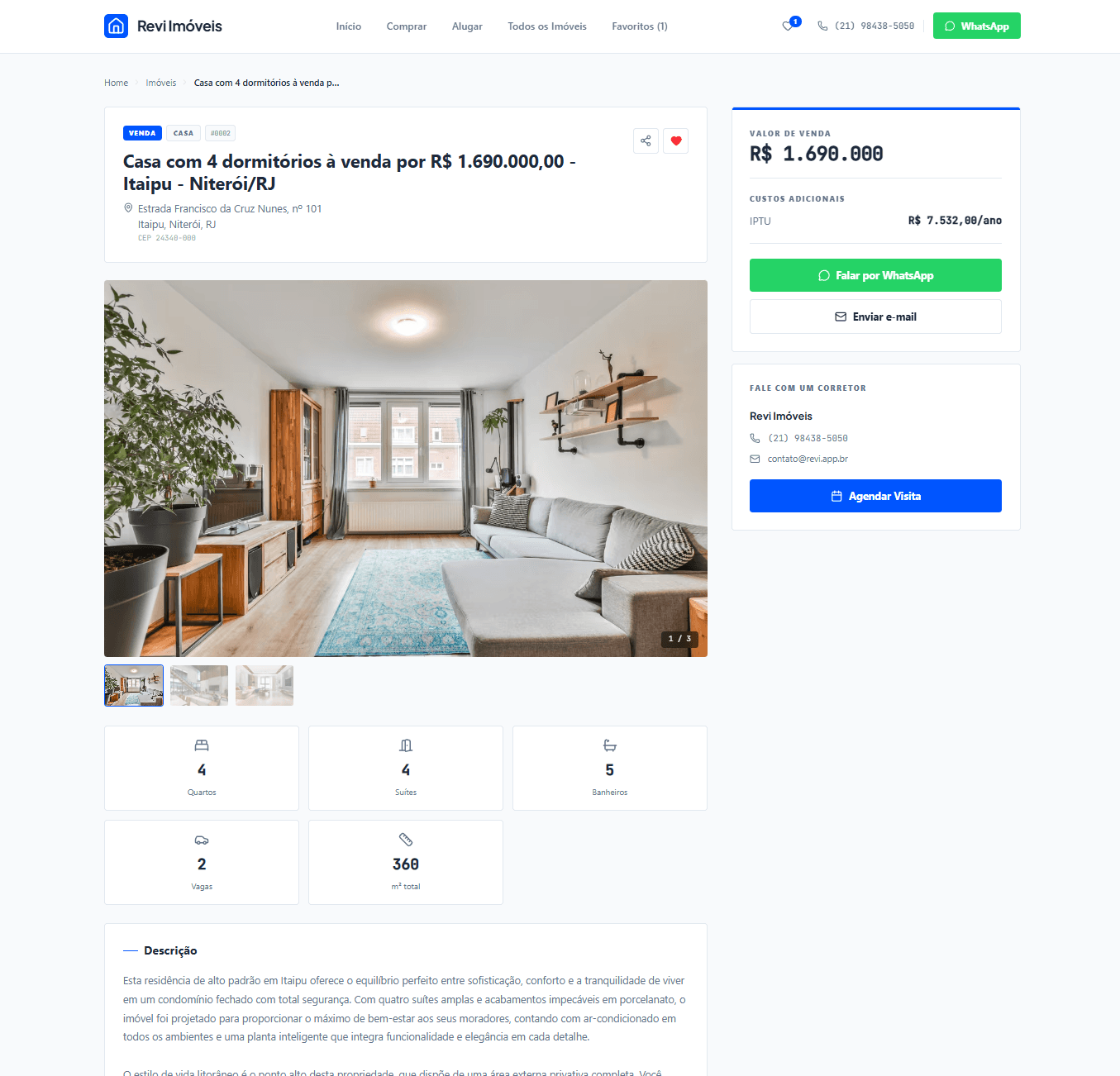Click the bathtub icon above Banheiros
1120x1076 pixels.
pos(610,745)
